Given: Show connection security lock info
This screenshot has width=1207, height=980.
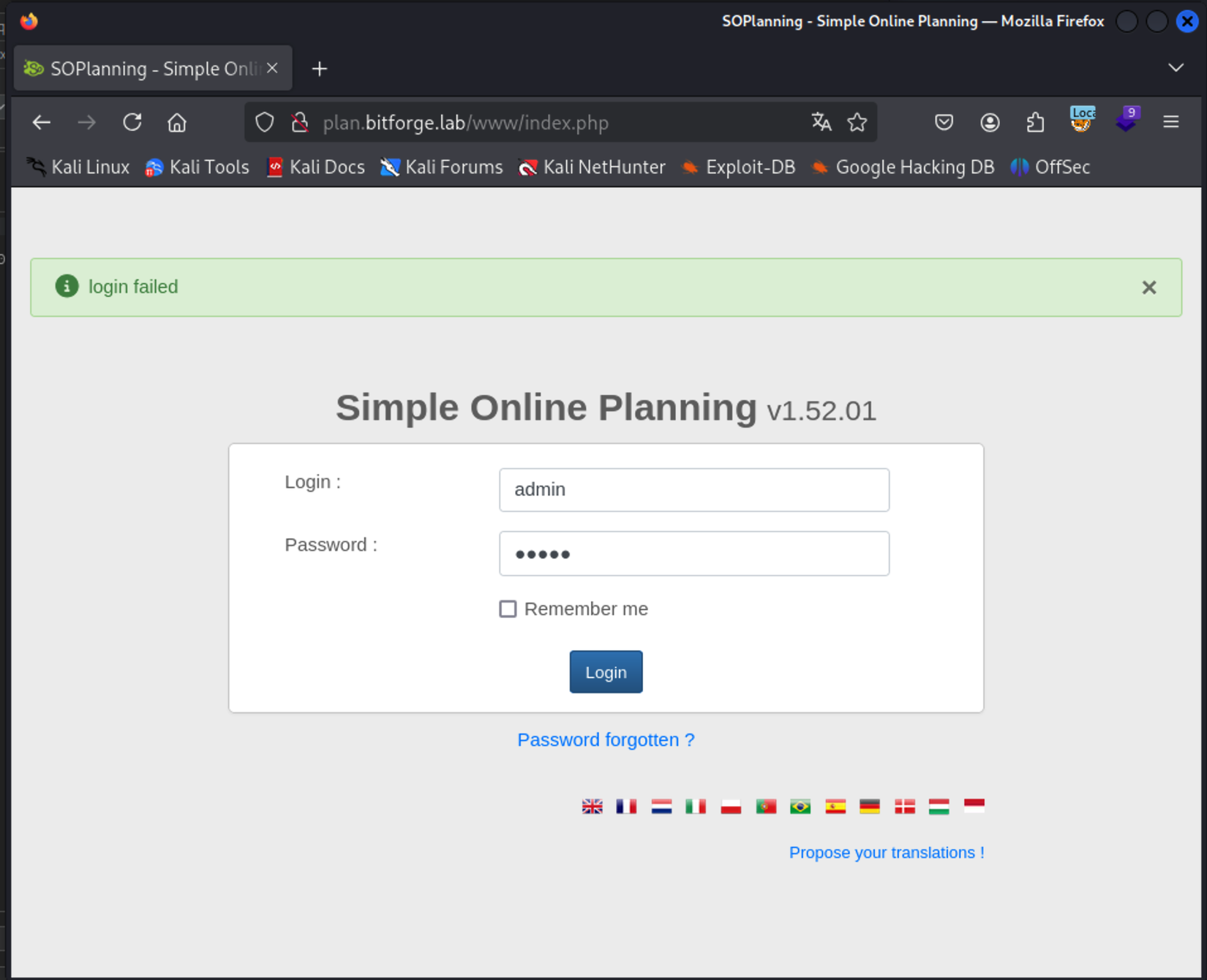Looking at the screenshot, I should (300, 122).
